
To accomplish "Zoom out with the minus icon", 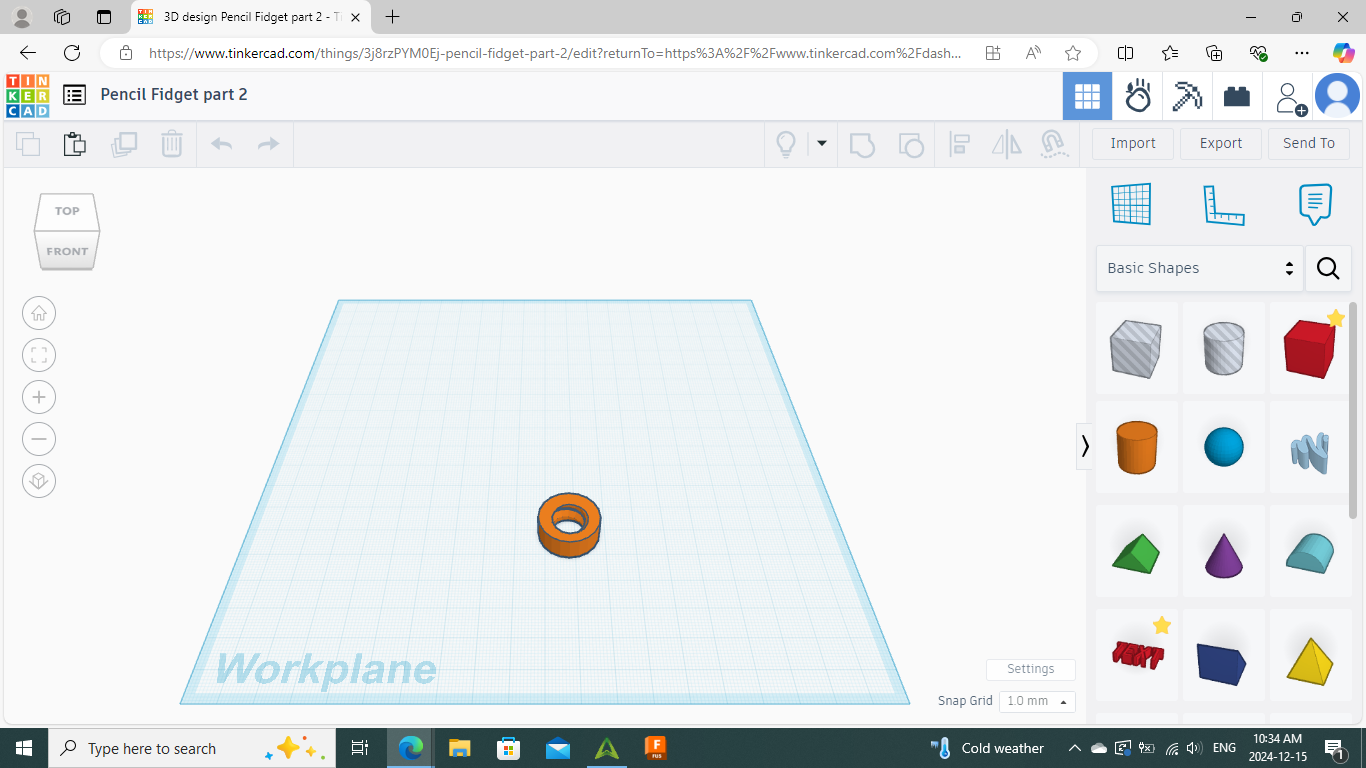I will [x=39, y=439].
